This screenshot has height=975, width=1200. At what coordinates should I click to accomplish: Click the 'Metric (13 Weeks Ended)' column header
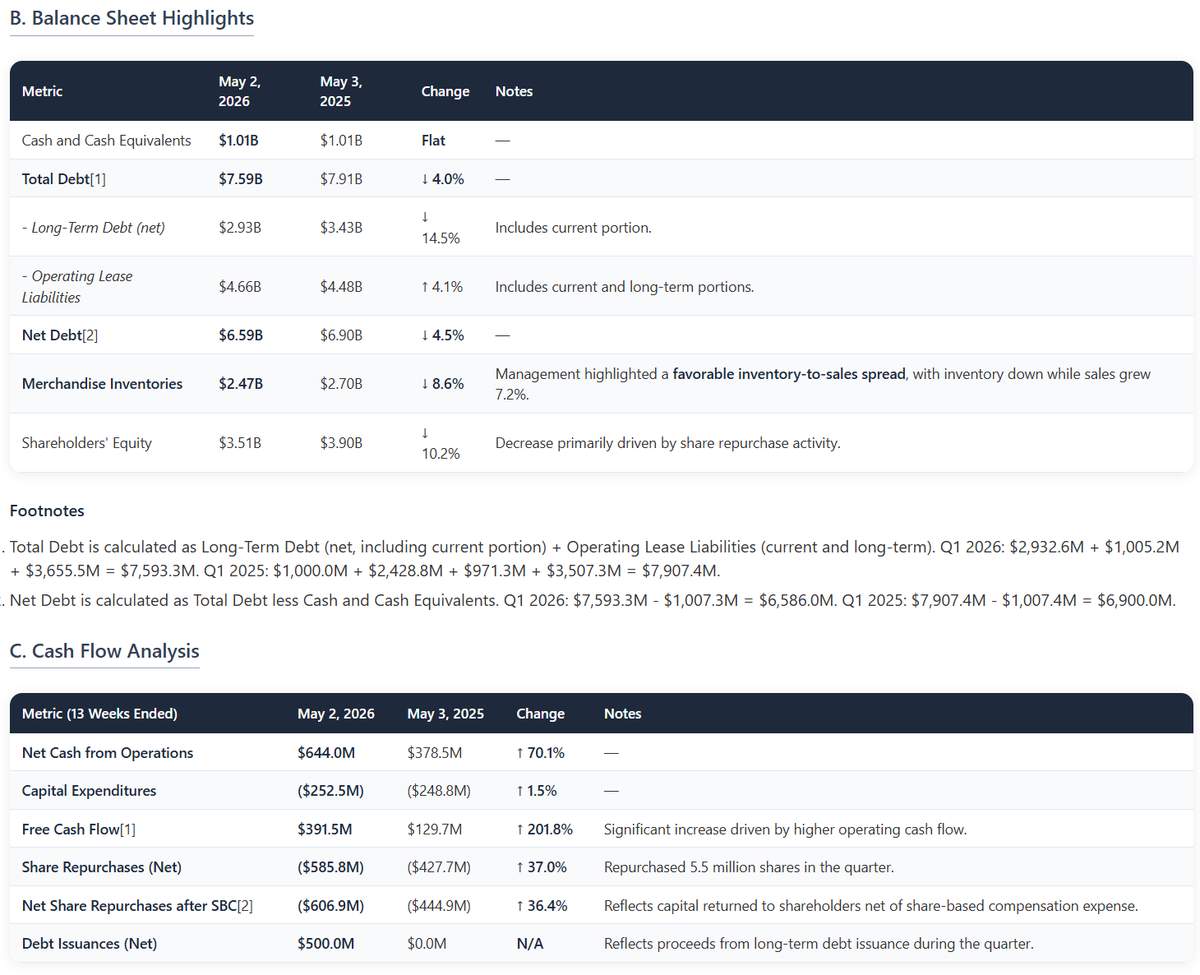pos(99,713)
